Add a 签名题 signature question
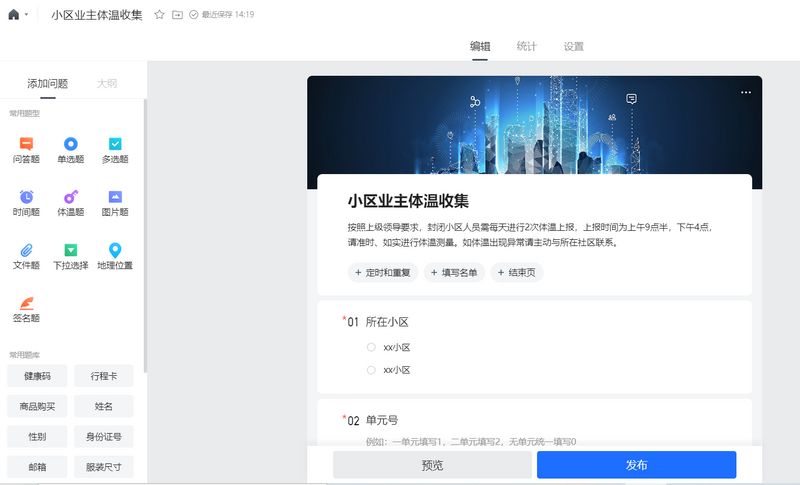 pos(26,309)
